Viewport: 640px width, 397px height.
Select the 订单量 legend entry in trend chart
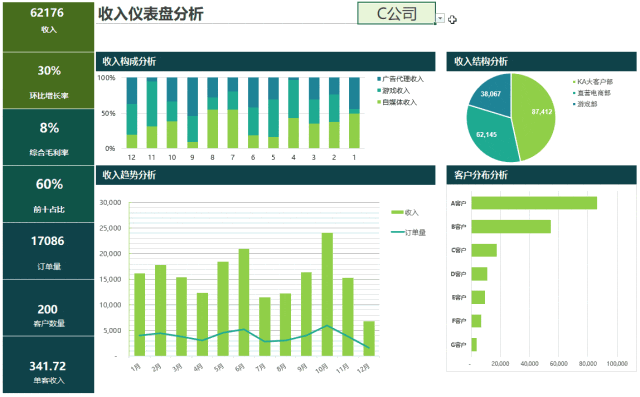click(409, 233)
